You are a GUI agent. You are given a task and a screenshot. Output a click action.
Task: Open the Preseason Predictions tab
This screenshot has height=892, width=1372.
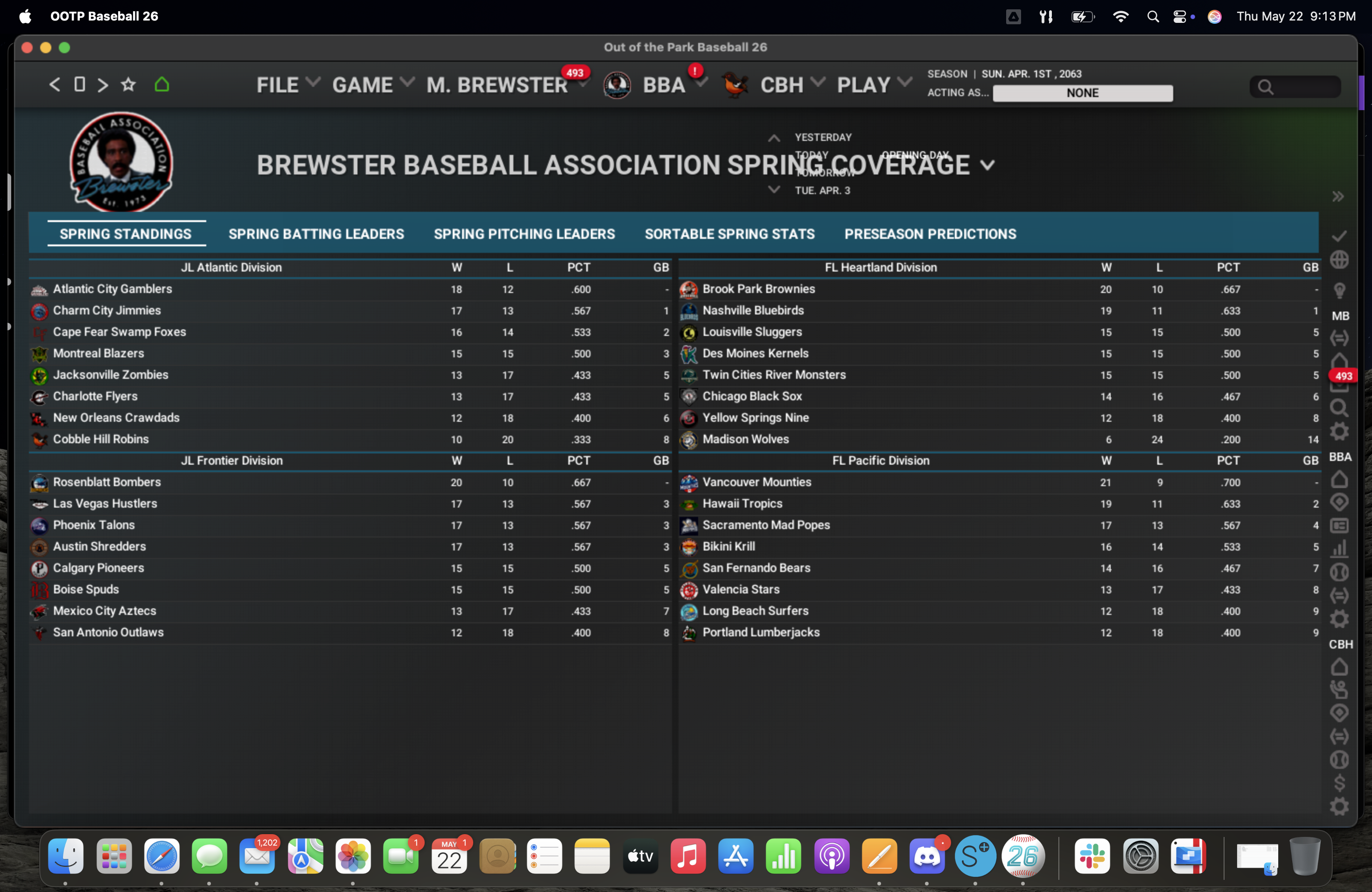(930, 234)
